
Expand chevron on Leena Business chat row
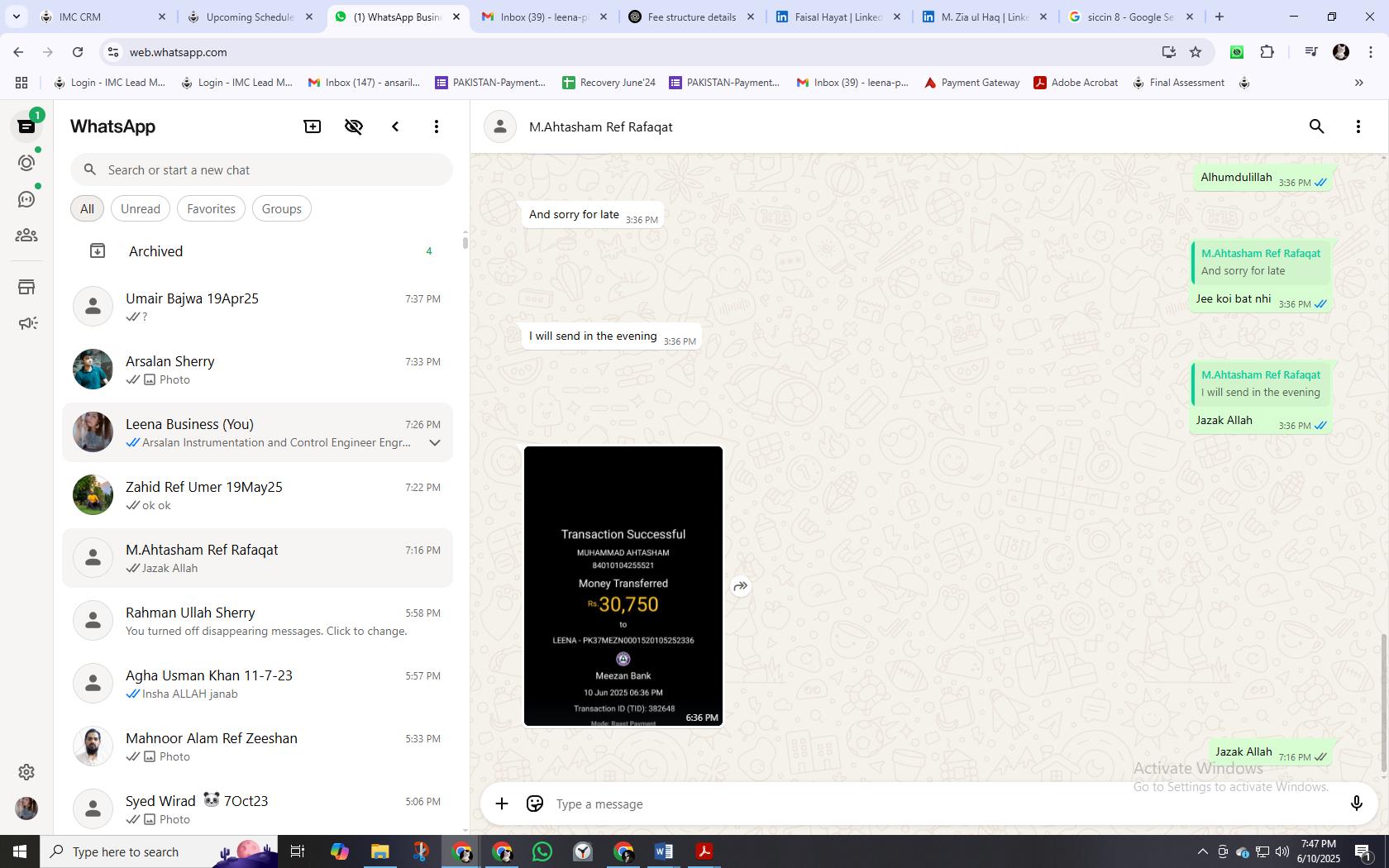pyautogui.click(x=435, y=443)
